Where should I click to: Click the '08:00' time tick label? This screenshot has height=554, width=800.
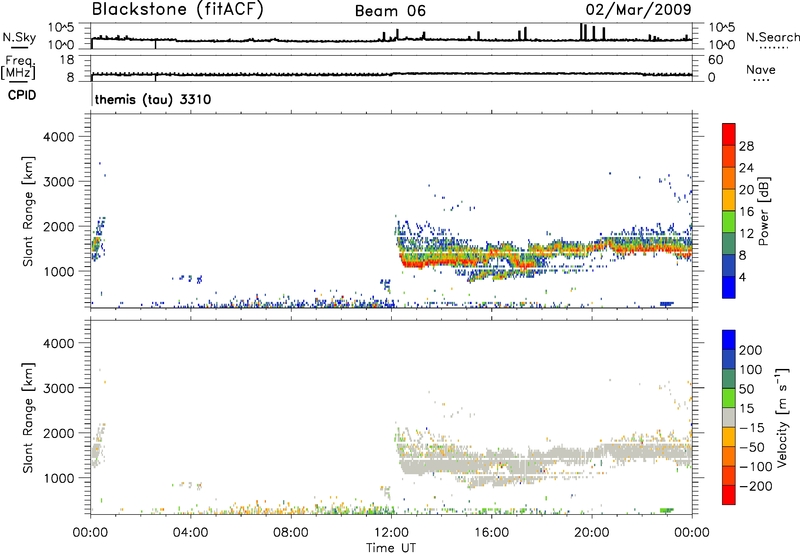tap(291, 533)
